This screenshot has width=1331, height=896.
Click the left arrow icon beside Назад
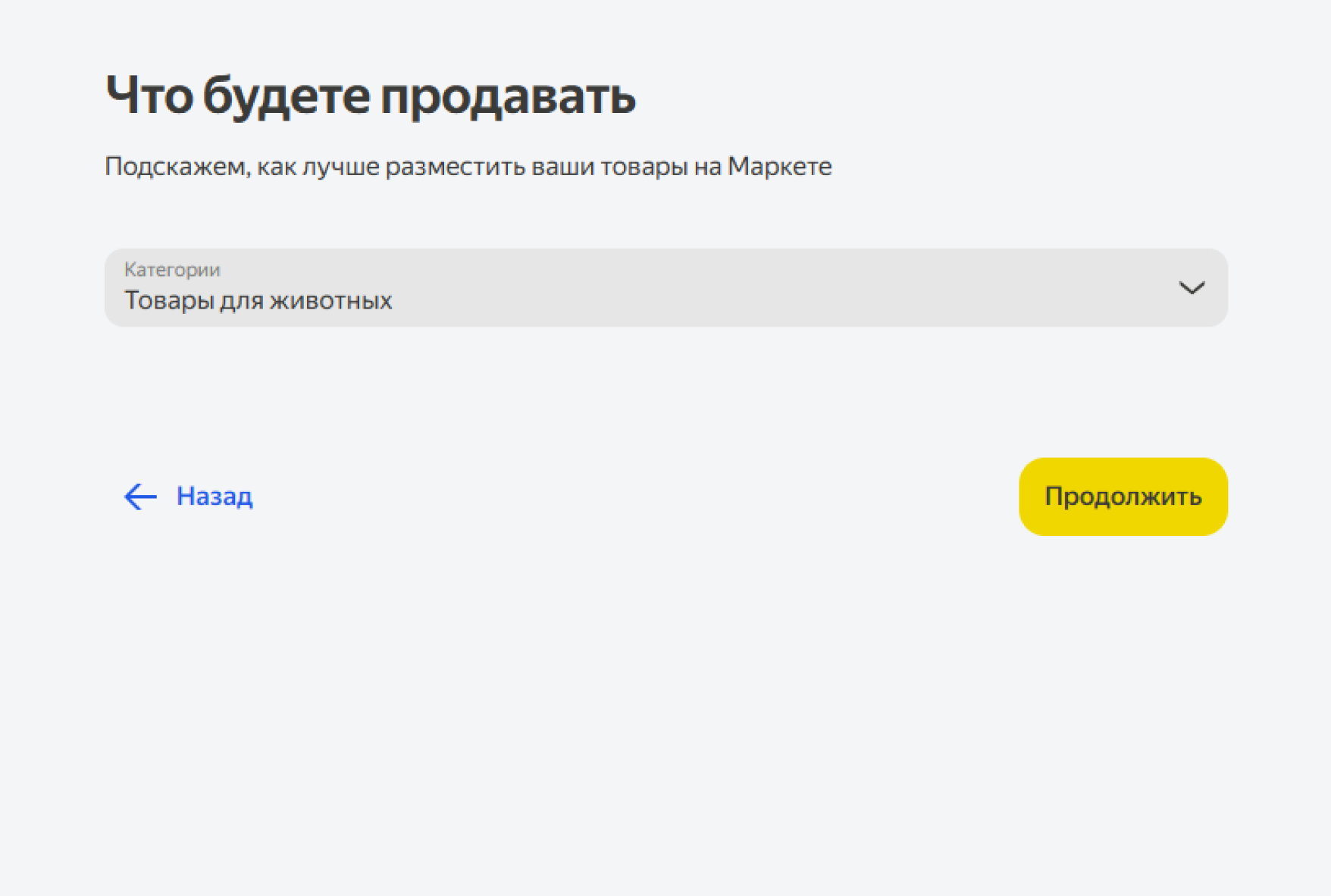tap(140, 497)
